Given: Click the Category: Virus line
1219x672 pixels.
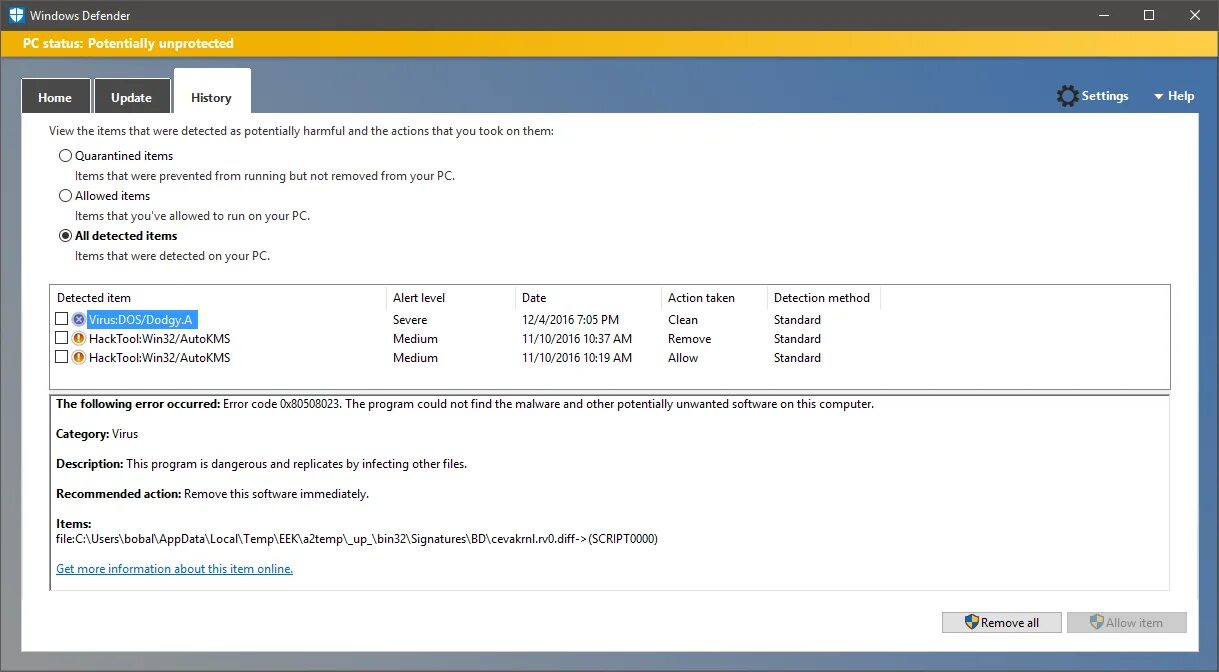Looking at the screenshot, I should (x=97, y=434).
